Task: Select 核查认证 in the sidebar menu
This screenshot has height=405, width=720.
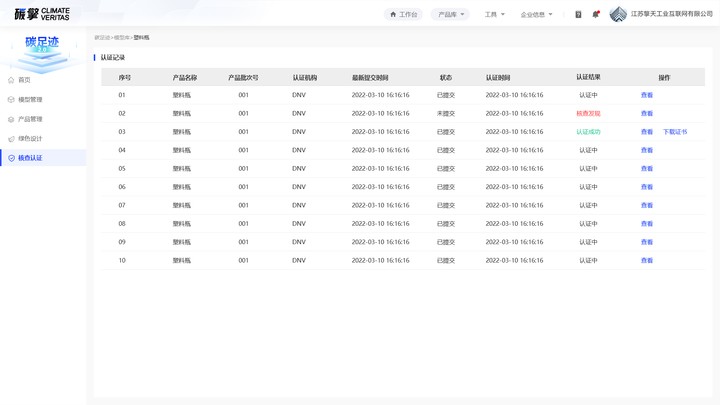Action: click(43, 158)
